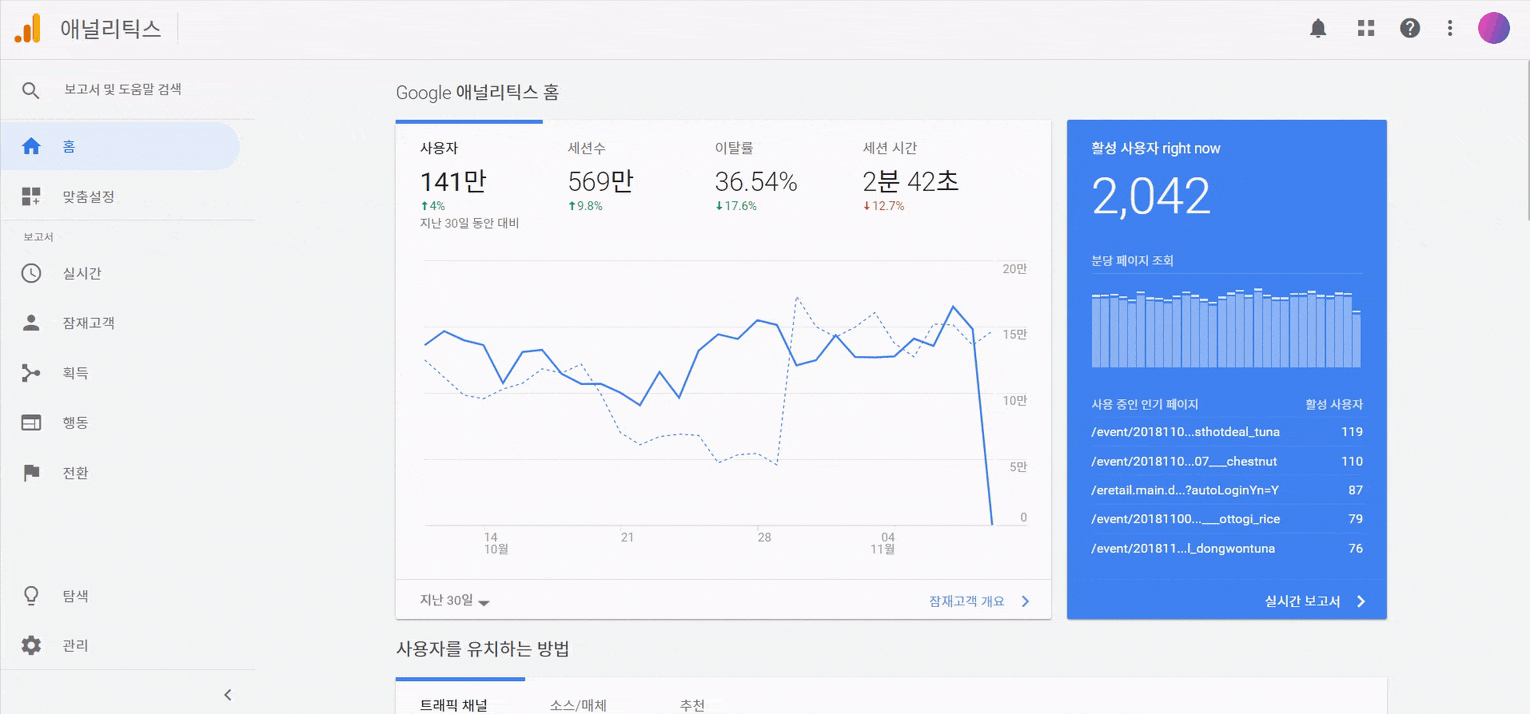Click the /eretail.main.d...?autoLoginYn=Y page row
The width and height of the screenshot is (1530, 714).
click(1227, 490)
